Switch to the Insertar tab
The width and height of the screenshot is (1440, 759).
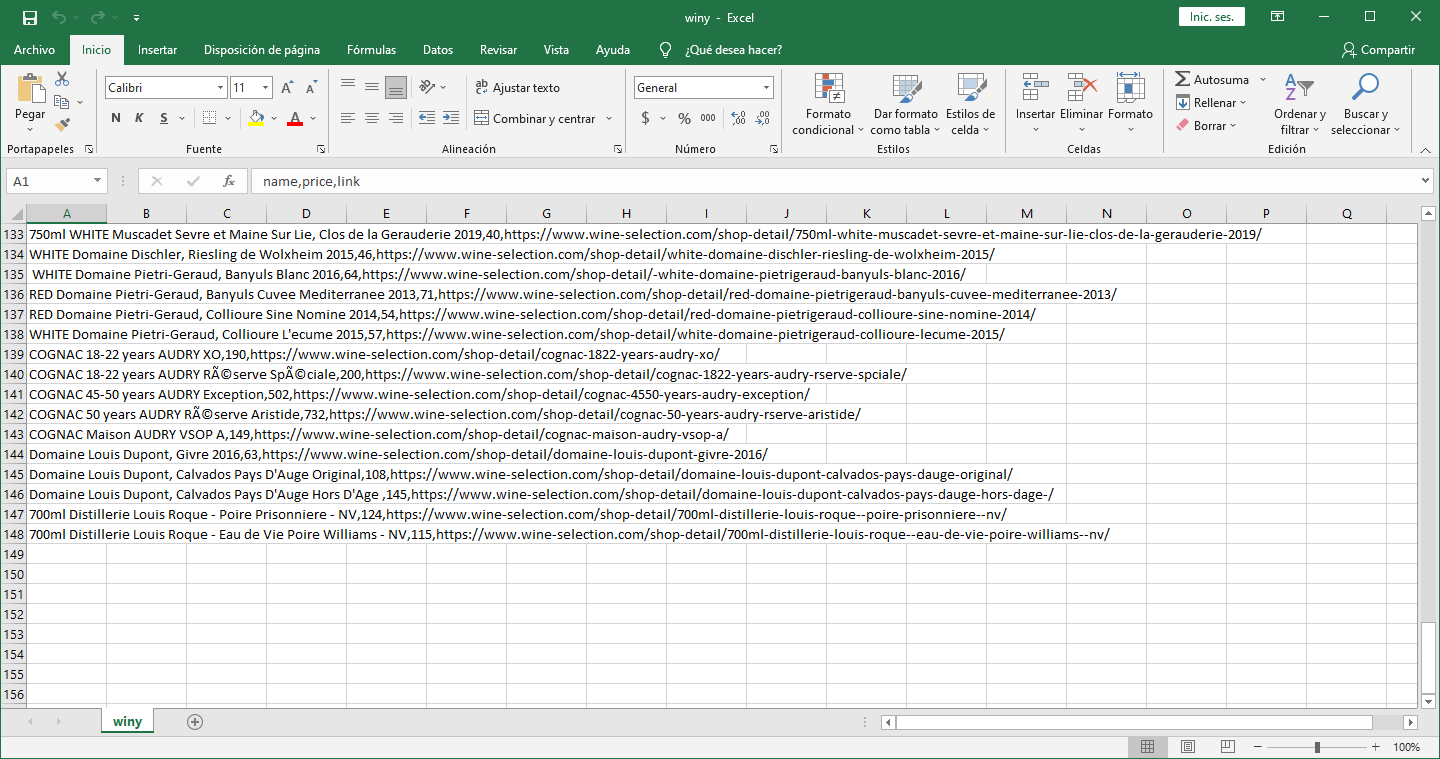(x=157, y=50)
